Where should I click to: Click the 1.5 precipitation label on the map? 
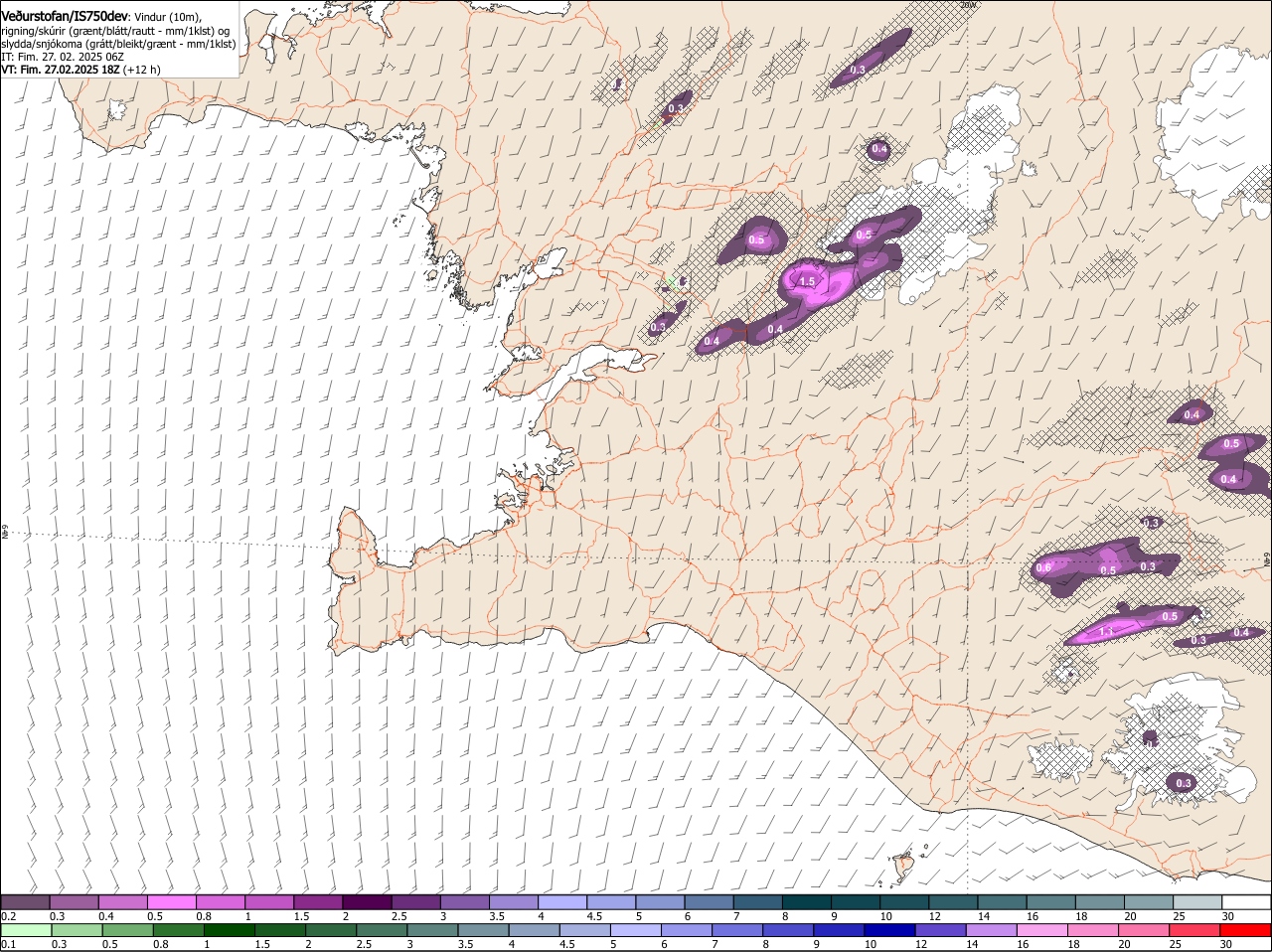[x=807, y=282]
